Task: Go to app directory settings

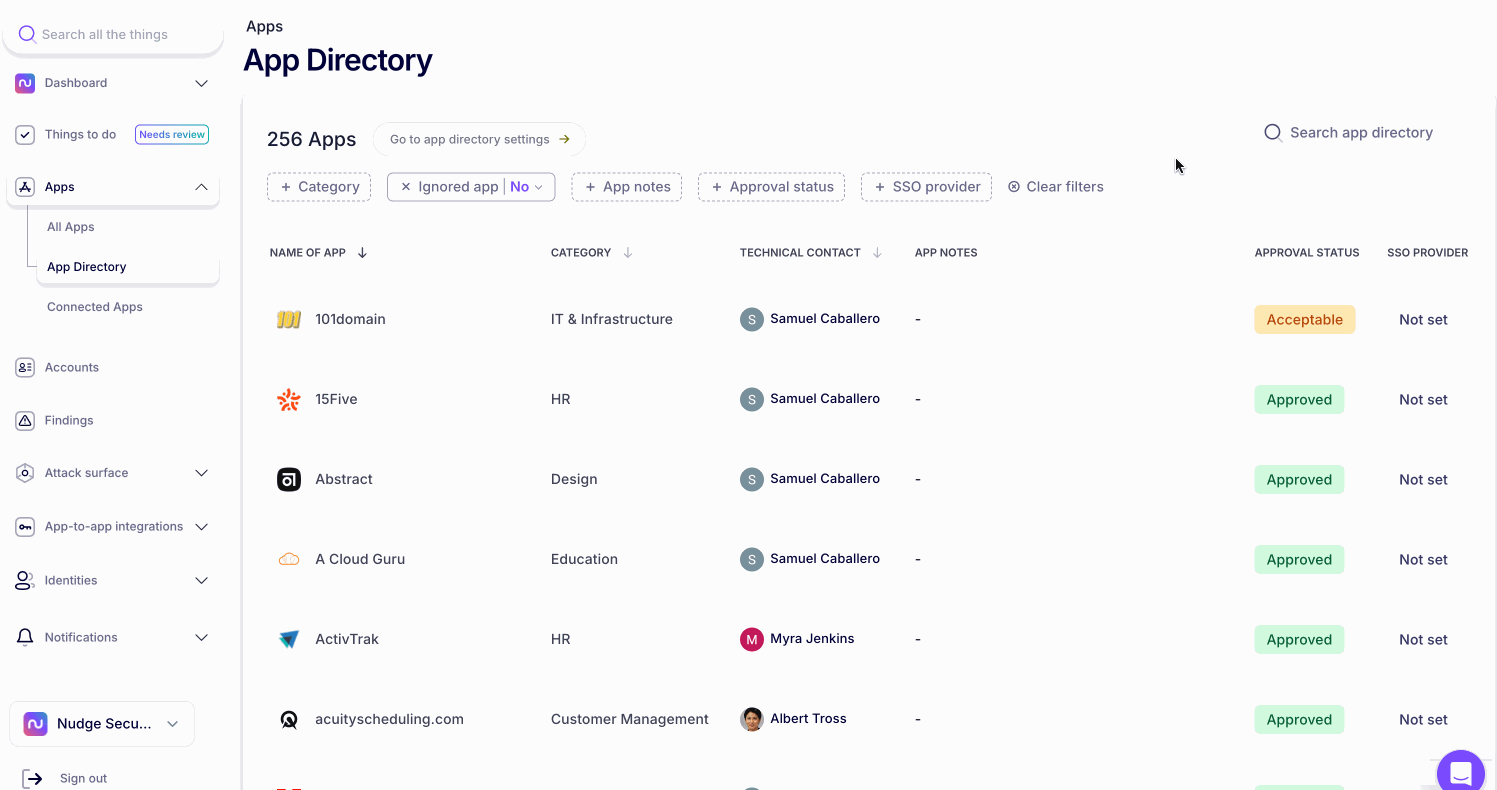Action: 479,139
